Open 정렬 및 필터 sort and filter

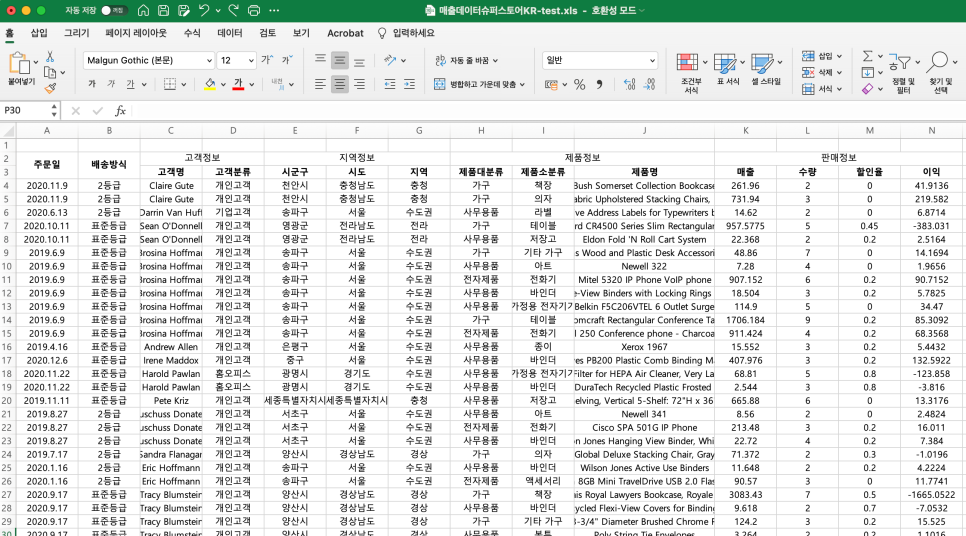903,73
